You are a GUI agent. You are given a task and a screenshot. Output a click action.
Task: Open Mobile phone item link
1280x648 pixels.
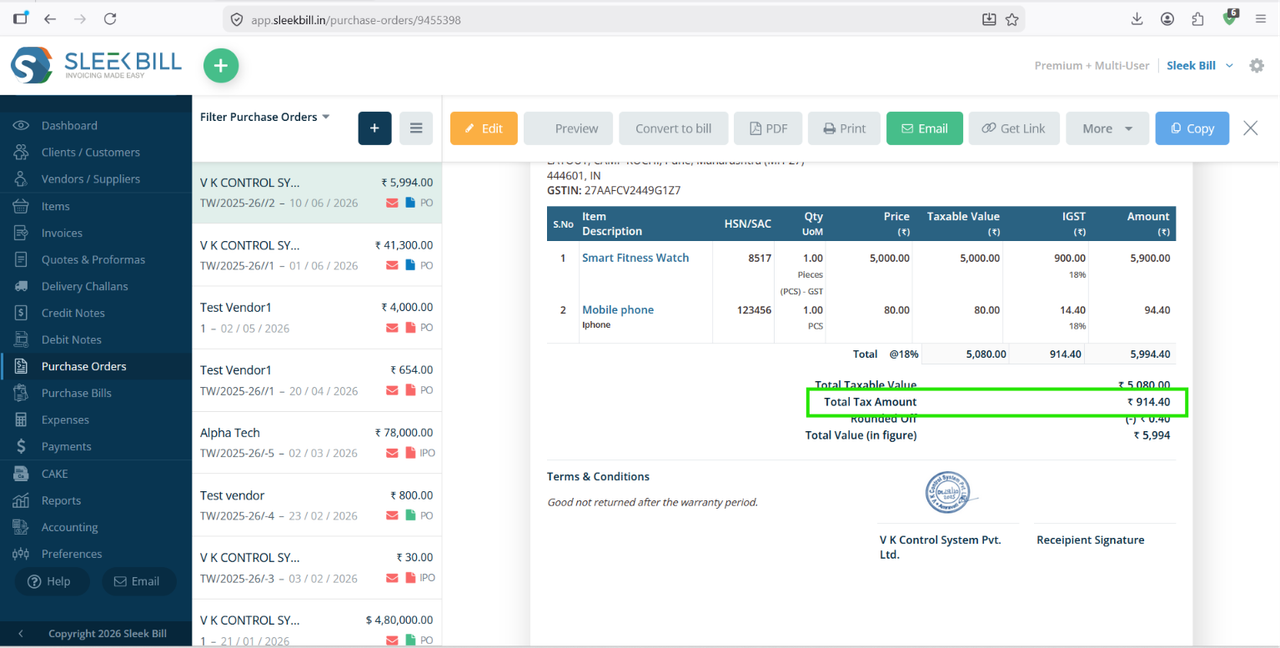pyautogui.click(x=618, y=310)
